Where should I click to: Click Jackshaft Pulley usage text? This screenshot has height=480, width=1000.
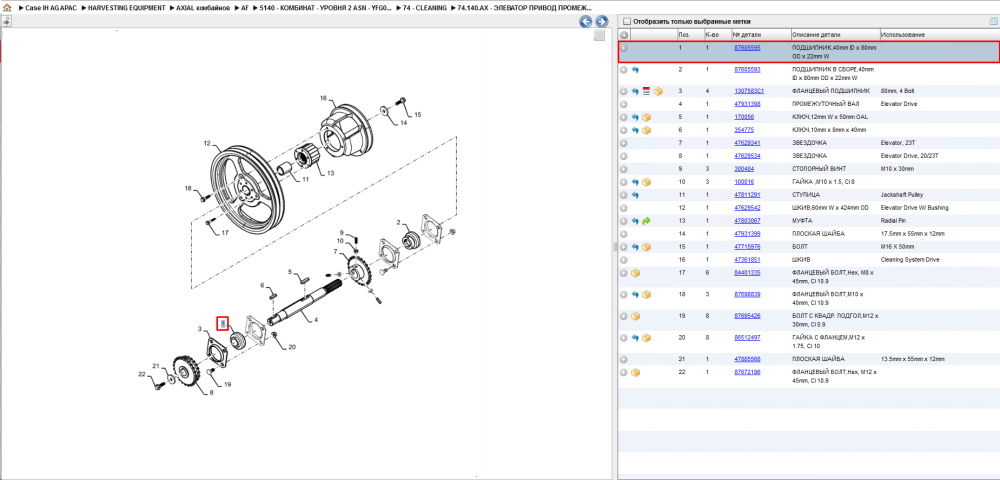(902, 195)
